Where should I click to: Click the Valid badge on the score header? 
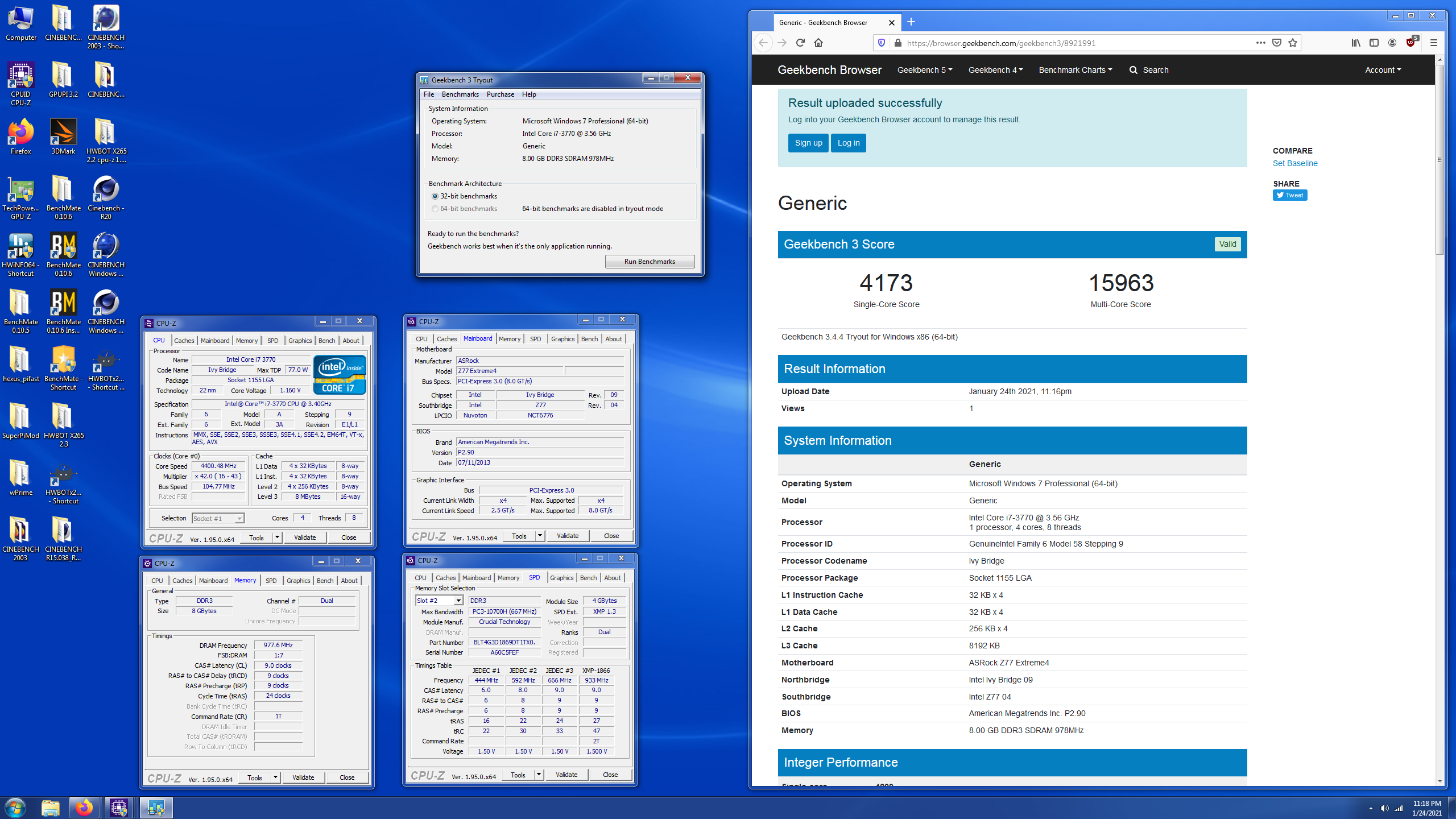[x=1227, y=244]
